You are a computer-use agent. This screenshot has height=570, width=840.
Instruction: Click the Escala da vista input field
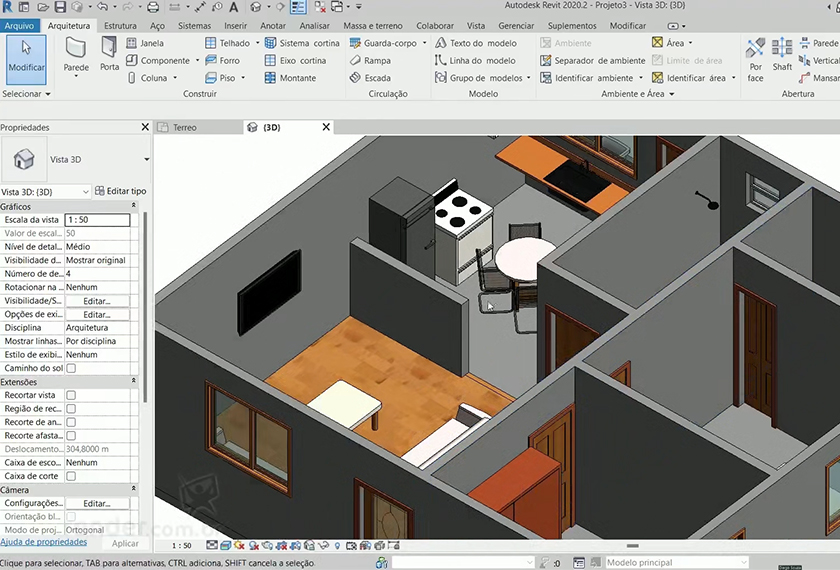tap(97, 220)
